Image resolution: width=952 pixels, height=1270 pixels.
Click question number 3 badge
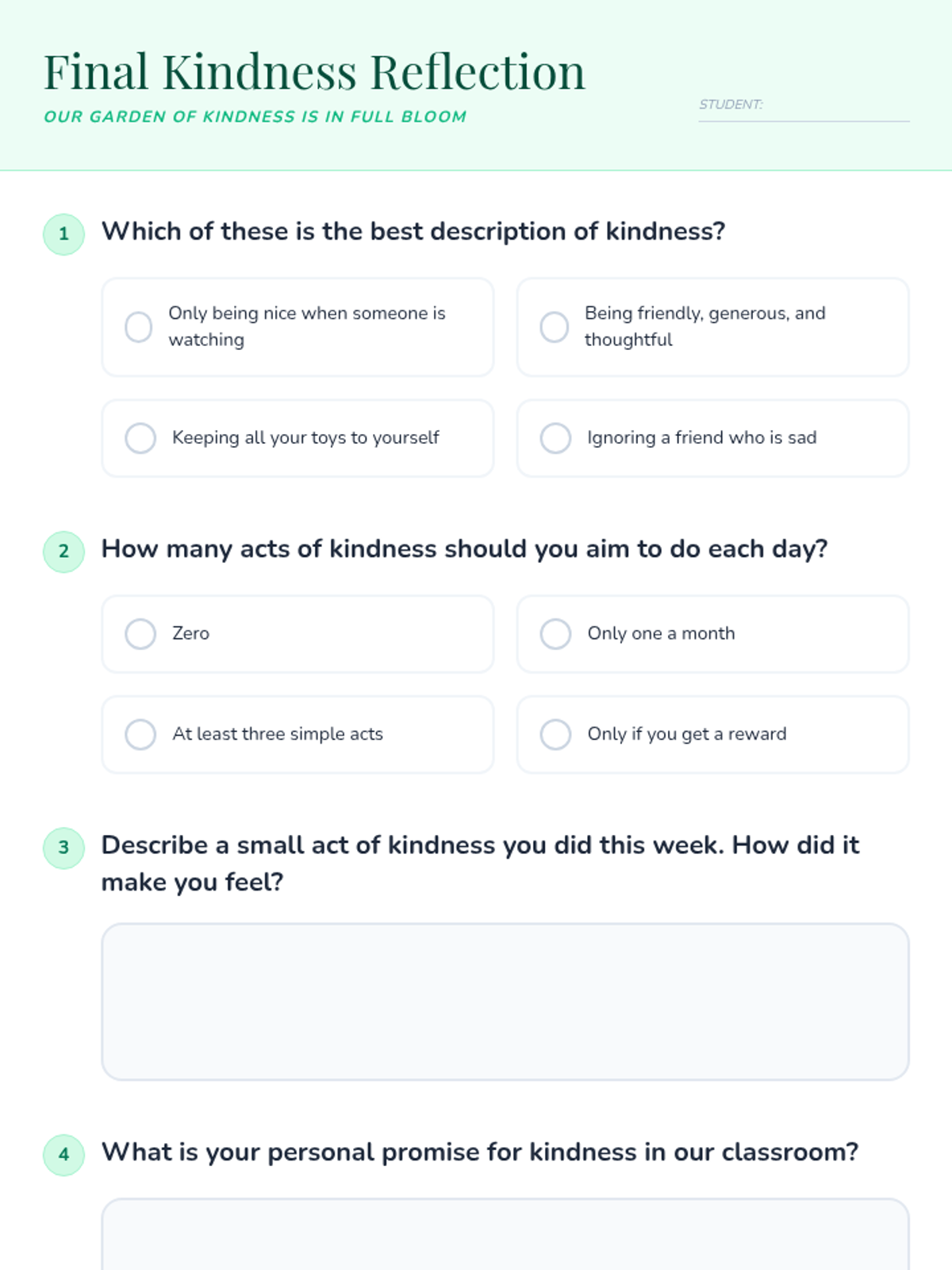pyautogui.click(x=63, y=848)
